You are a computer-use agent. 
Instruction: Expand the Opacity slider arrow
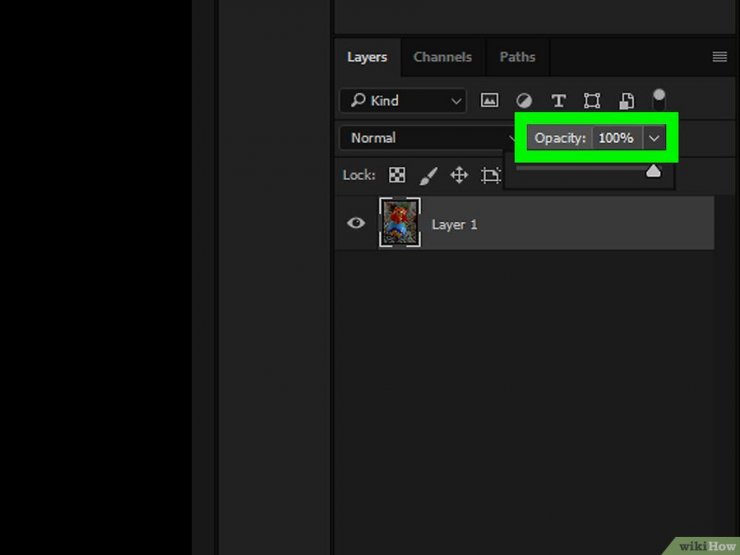tap(654, 138)
